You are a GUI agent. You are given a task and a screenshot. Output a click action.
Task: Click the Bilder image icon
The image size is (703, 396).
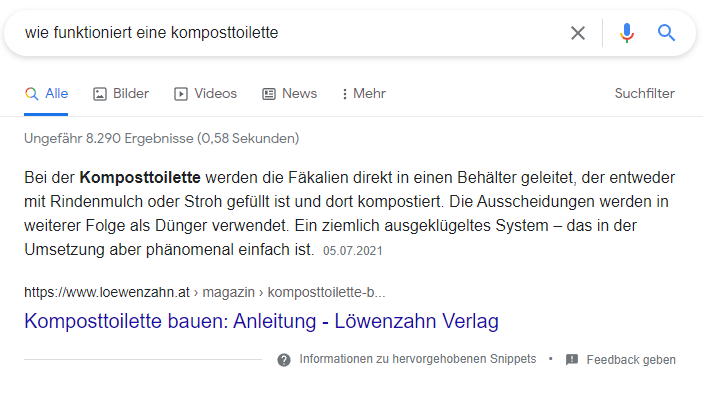[x=100, y=94]
